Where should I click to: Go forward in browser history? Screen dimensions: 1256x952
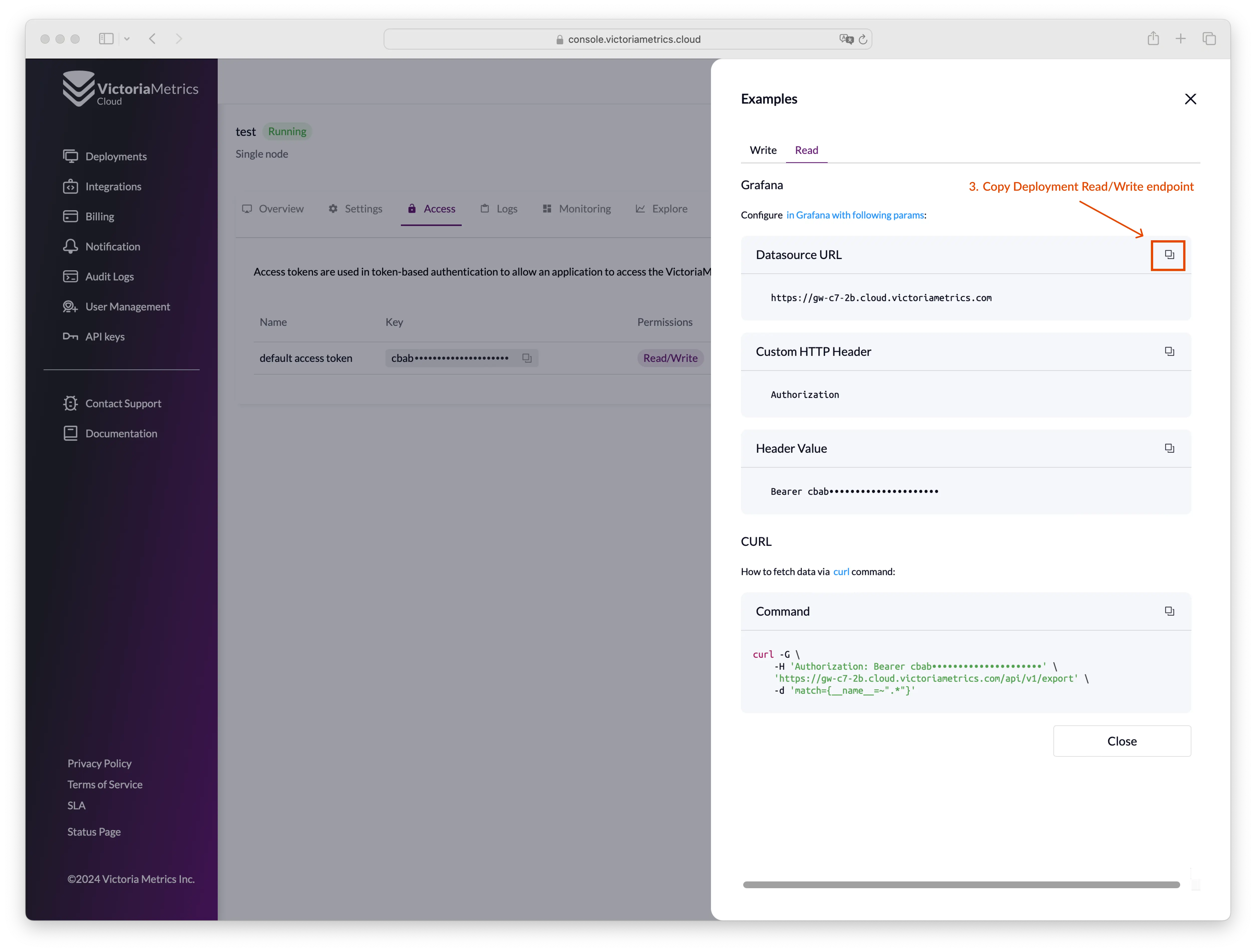click(x=179, y=39)
